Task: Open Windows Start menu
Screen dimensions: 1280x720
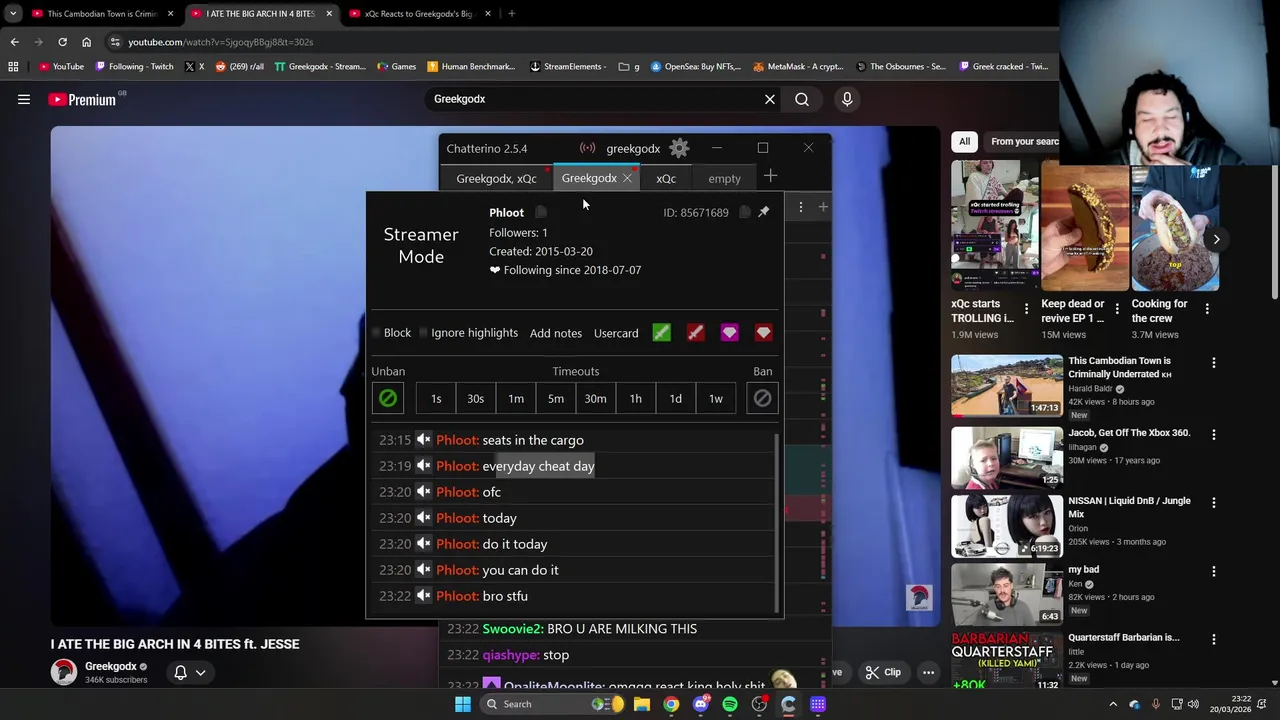Action: tap(463, 704)
